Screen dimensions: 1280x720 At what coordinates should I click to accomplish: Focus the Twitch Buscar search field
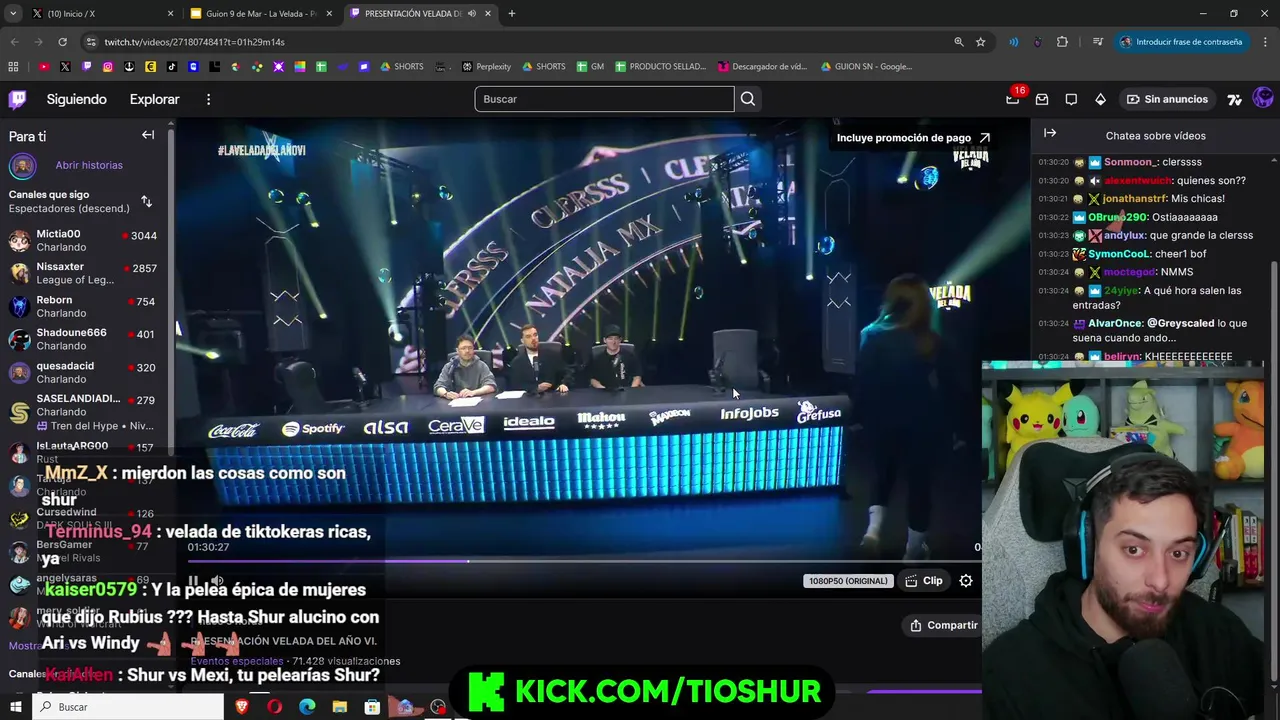[x=604, y=99]
